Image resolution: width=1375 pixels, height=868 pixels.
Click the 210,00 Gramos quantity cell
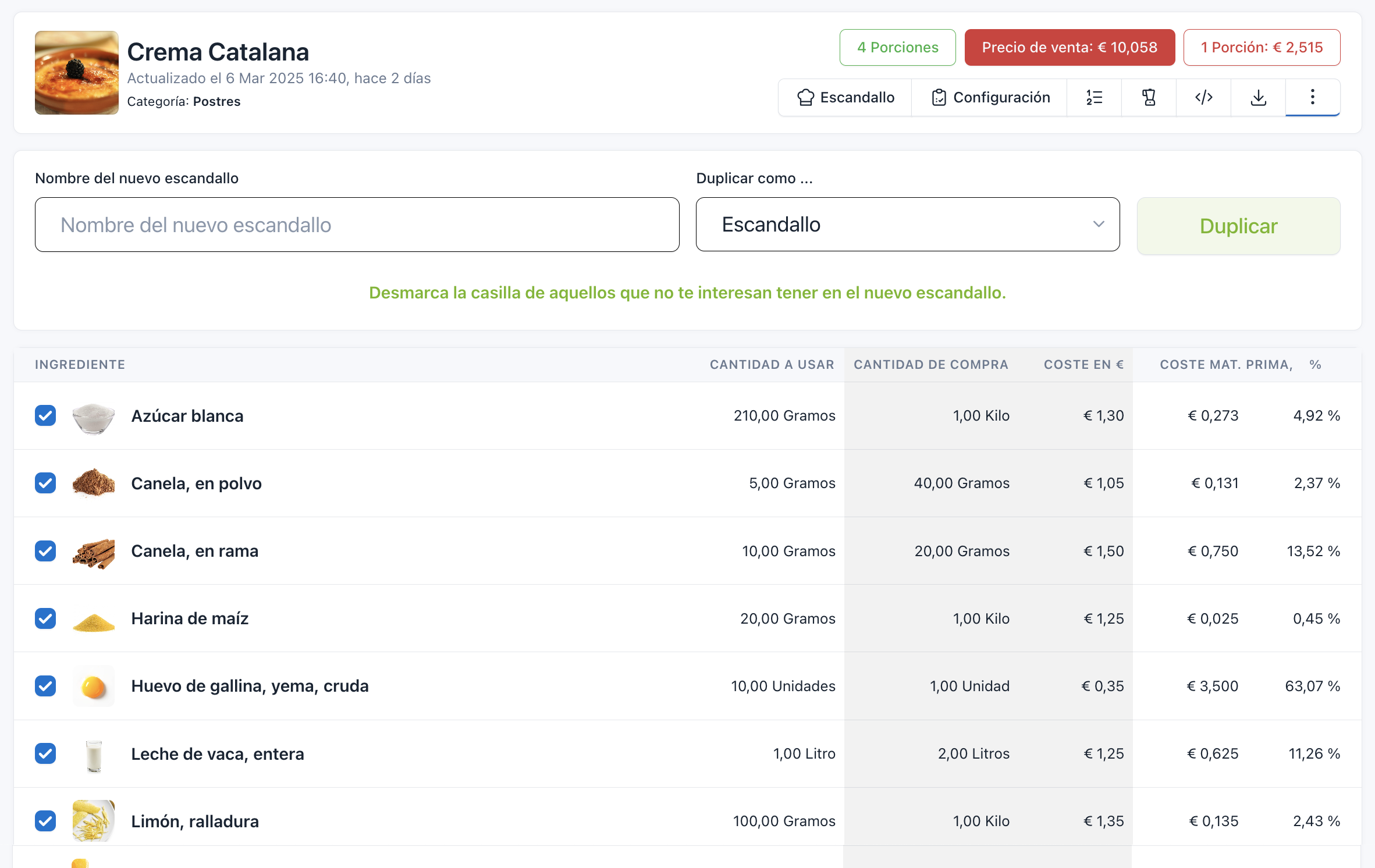[784, 415]
